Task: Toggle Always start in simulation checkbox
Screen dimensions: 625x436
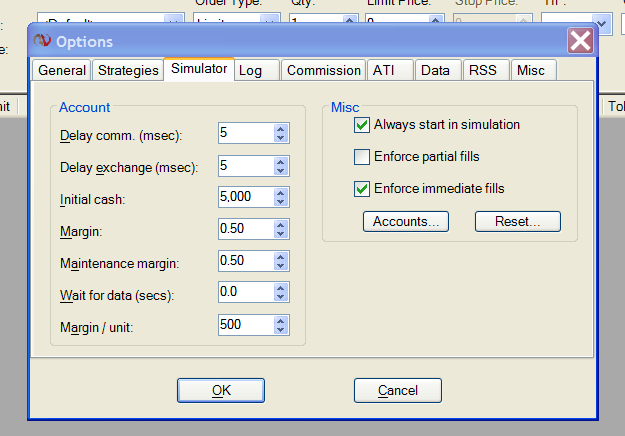Action: (x=362, y=125)
